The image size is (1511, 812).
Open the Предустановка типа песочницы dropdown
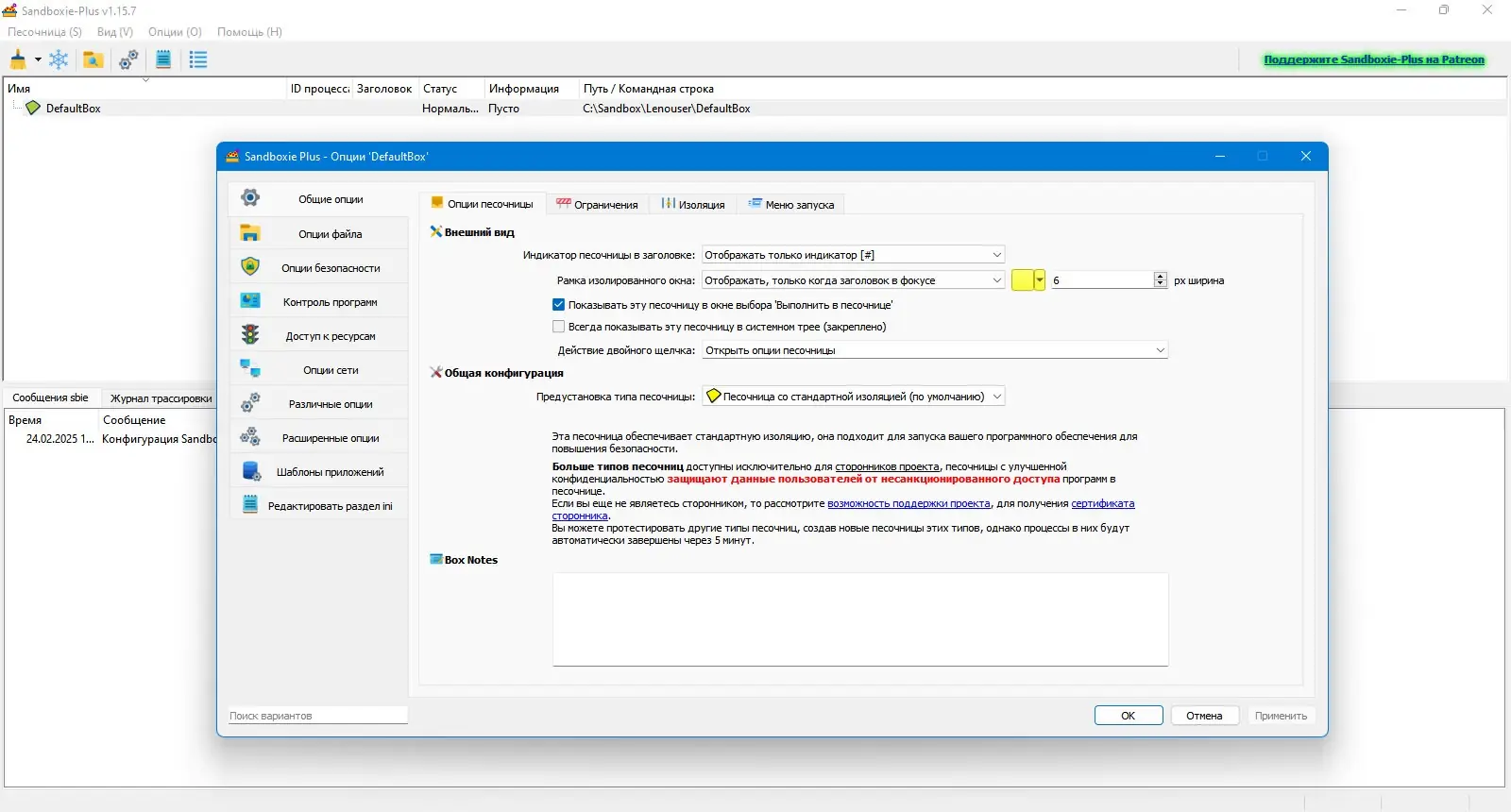[x=853, y=397]
